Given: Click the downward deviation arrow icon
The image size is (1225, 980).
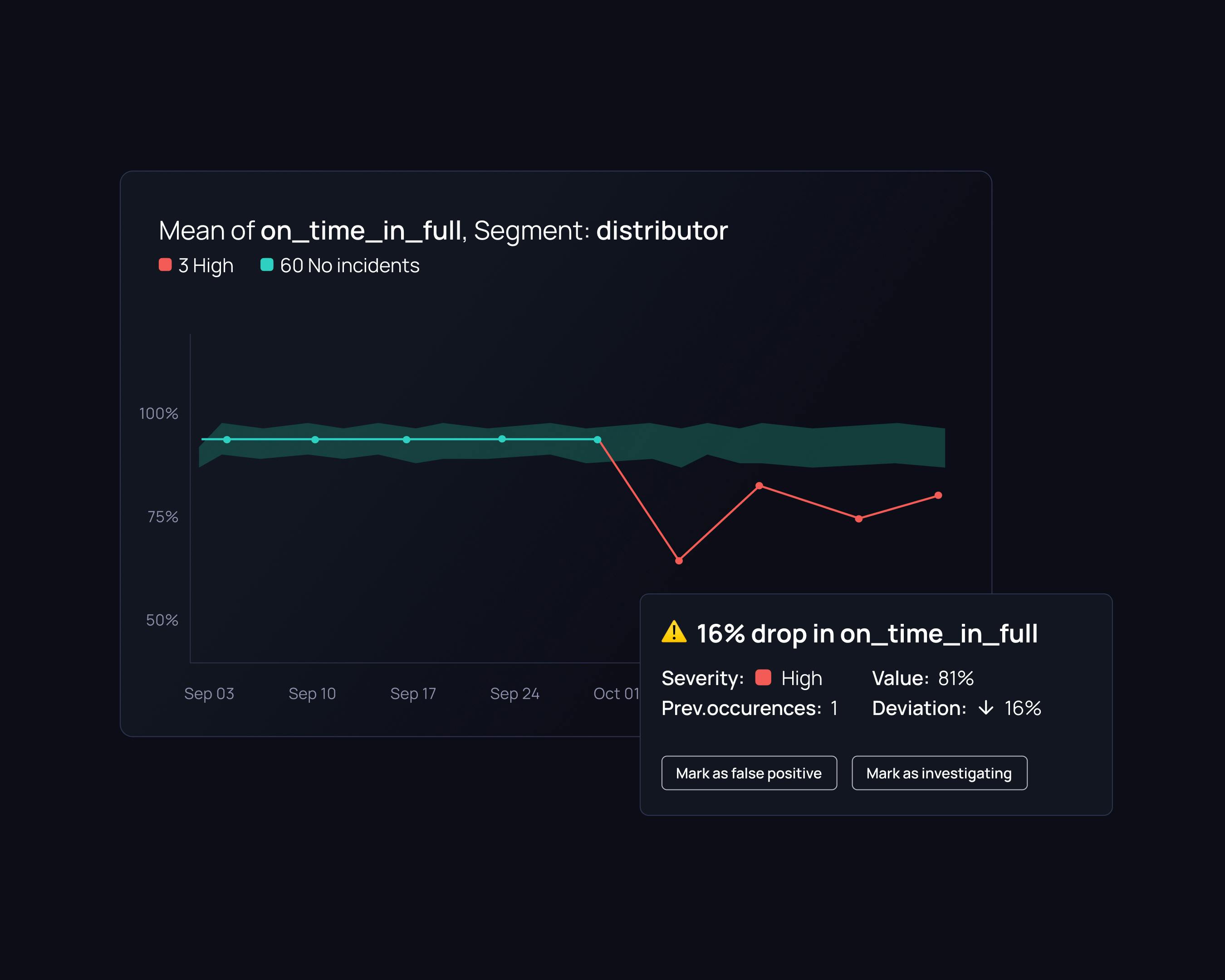Looking at the screenshot, I should (x=986, y=707).
